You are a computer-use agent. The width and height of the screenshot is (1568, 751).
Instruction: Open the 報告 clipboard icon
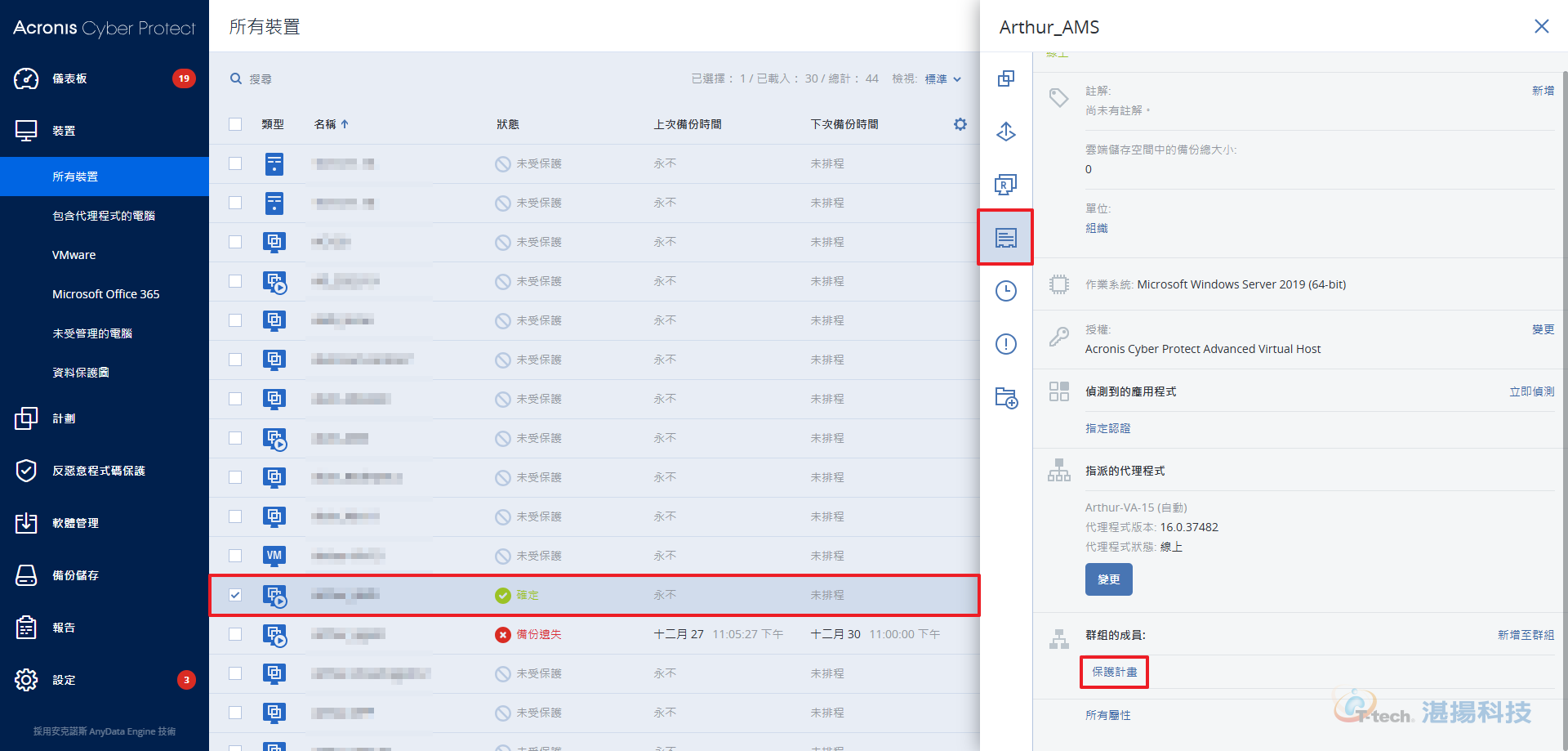26,628
